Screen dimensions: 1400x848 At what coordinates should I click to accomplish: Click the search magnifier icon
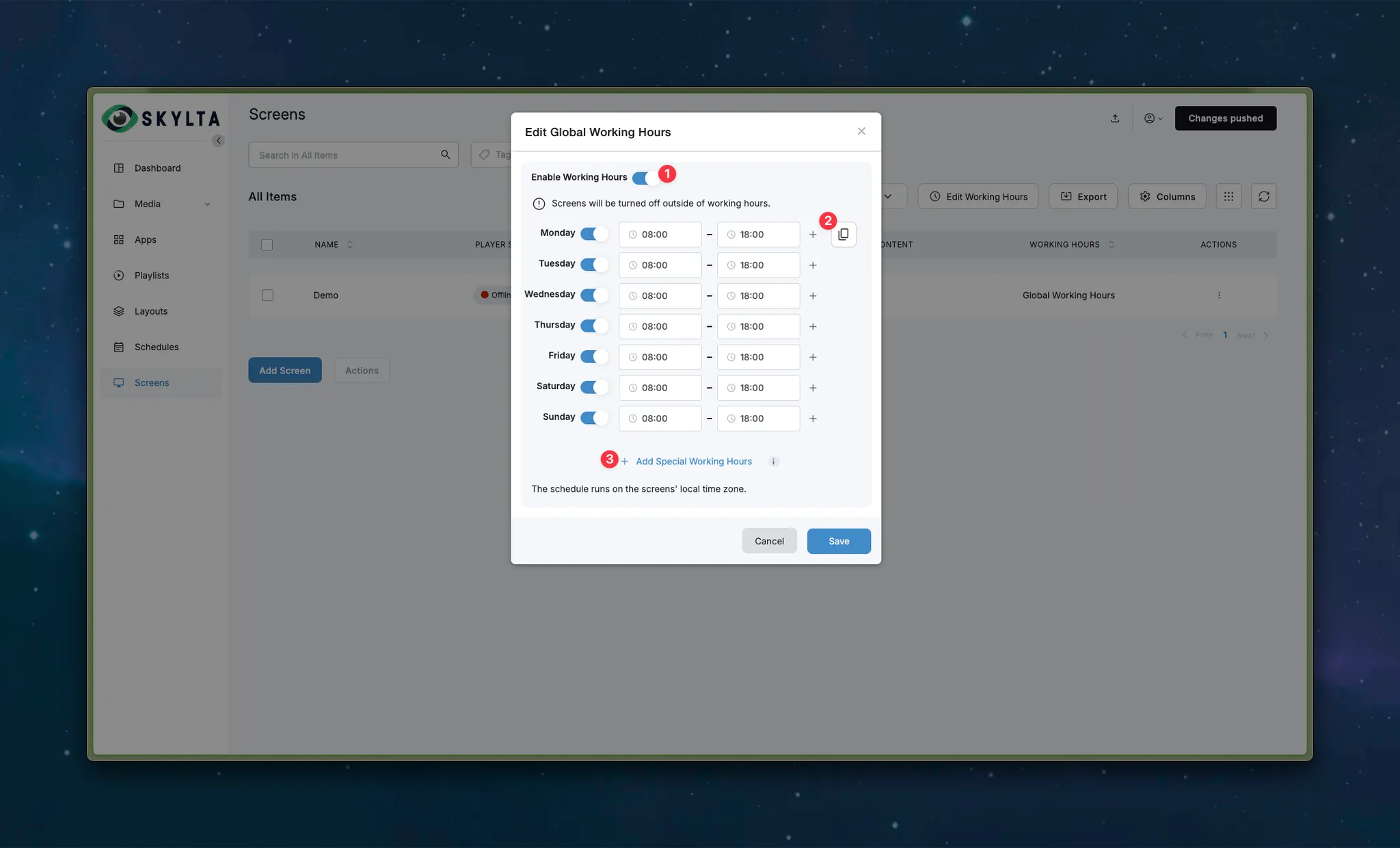pyautogui.click(x=445, y=155)
